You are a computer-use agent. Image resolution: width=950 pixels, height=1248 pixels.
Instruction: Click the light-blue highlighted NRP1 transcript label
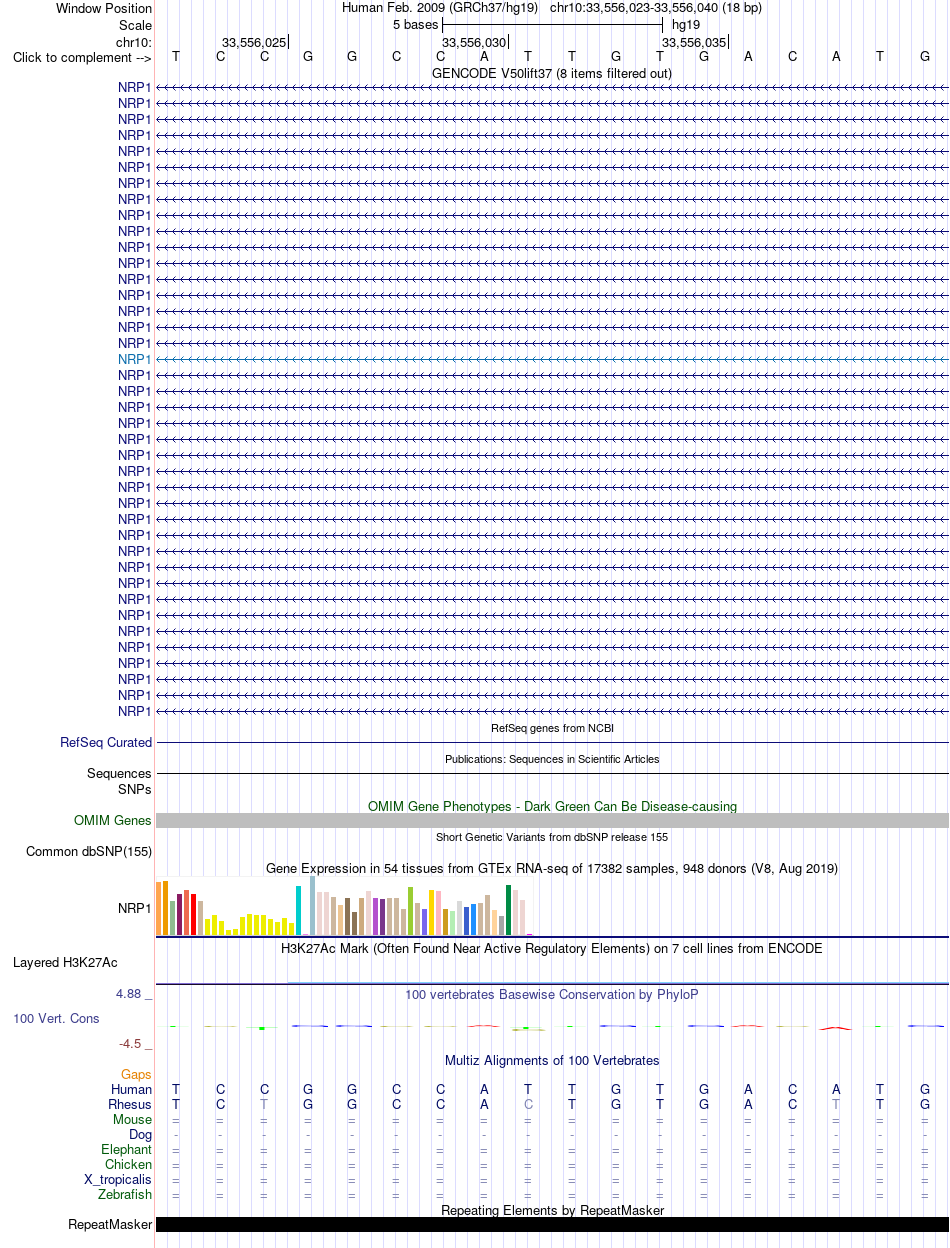[135, 359]
